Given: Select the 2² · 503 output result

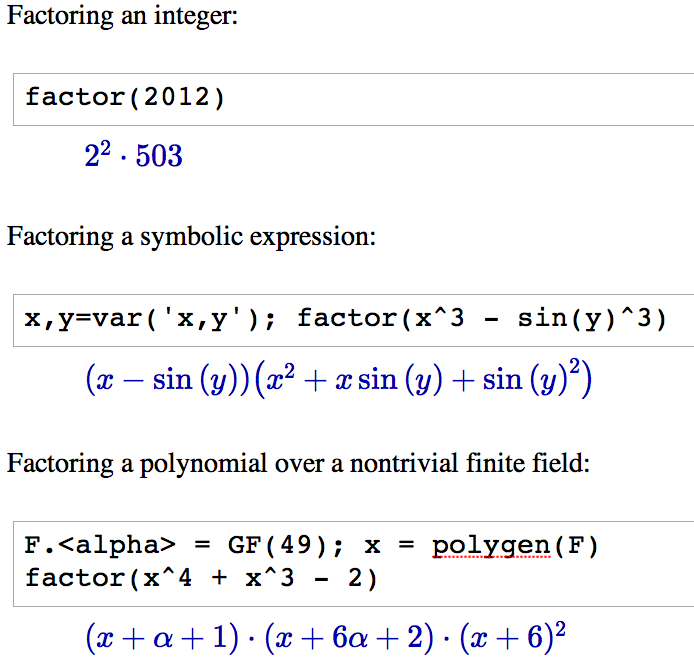Looking at the screenshot, I should [133, 155].
